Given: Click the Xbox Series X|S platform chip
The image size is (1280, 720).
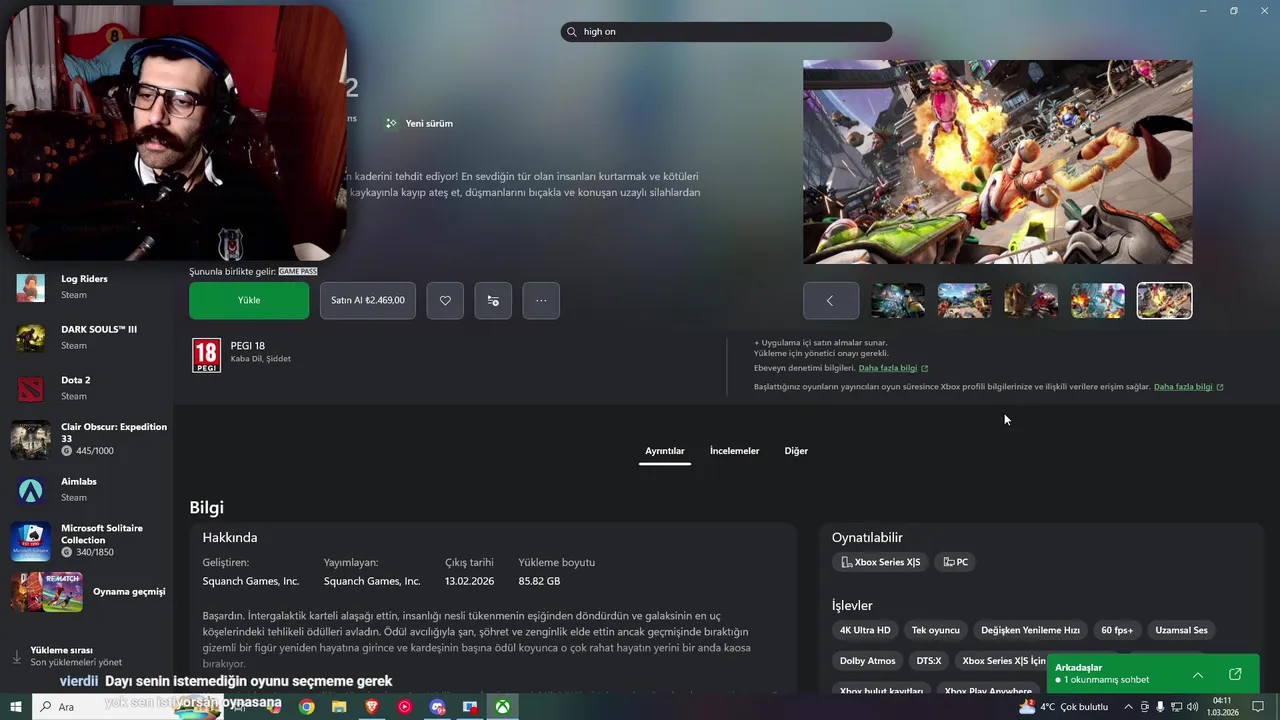Looking at the screenshot, I should click(880, 562).
